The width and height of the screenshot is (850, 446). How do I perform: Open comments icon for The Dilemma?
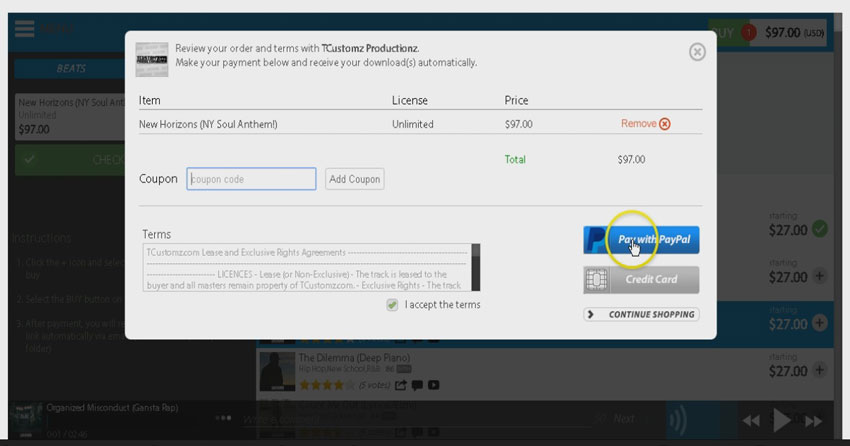417,385
